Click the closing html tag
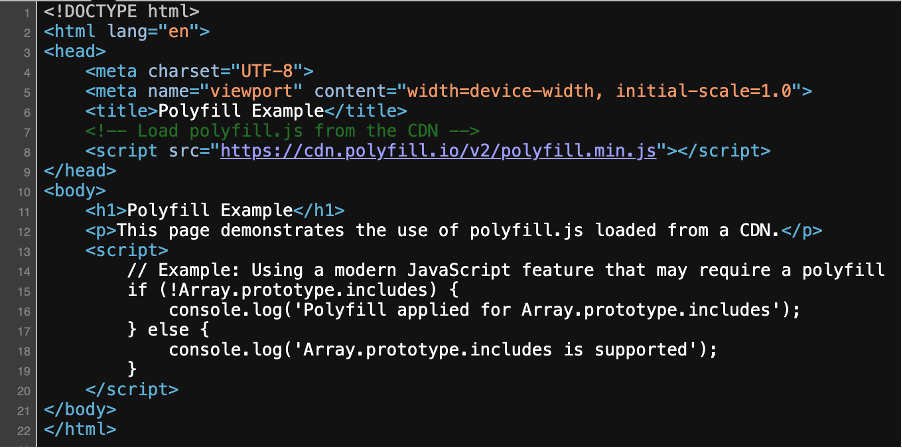This screenshot has width=902, height=448. (x=80, y=429)
